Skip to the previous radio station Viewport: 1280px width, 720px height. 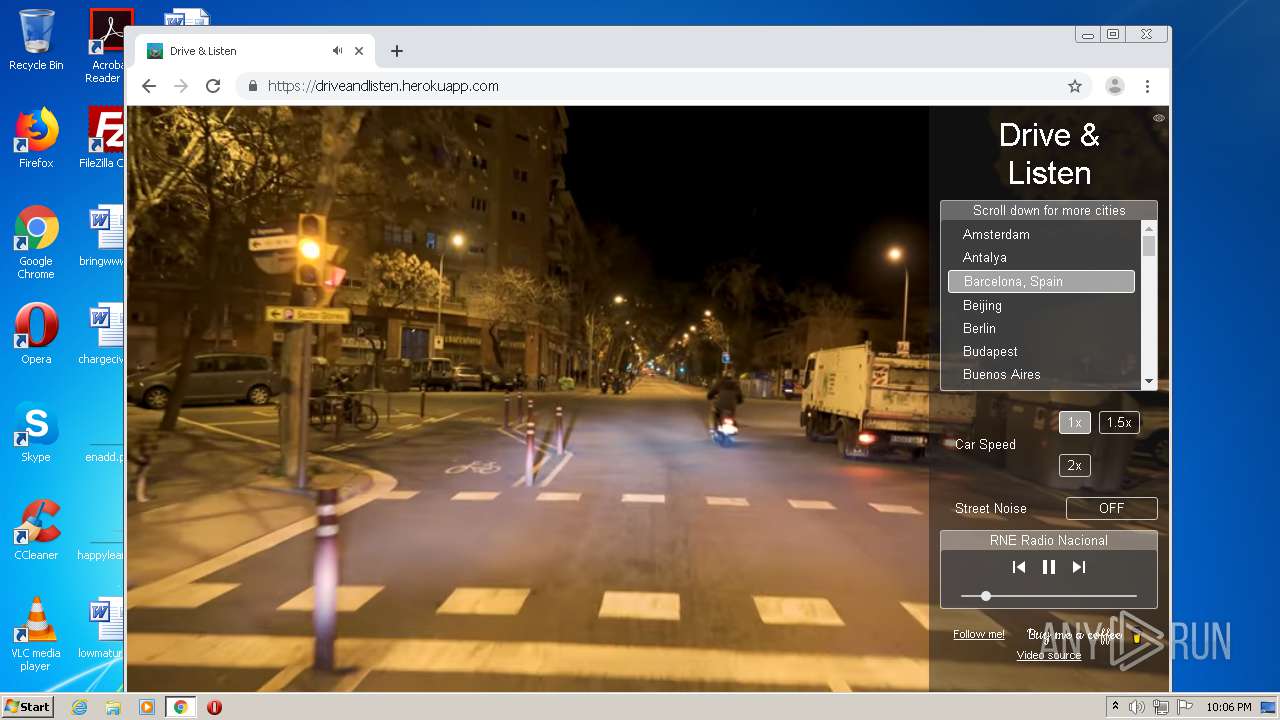1019,567
